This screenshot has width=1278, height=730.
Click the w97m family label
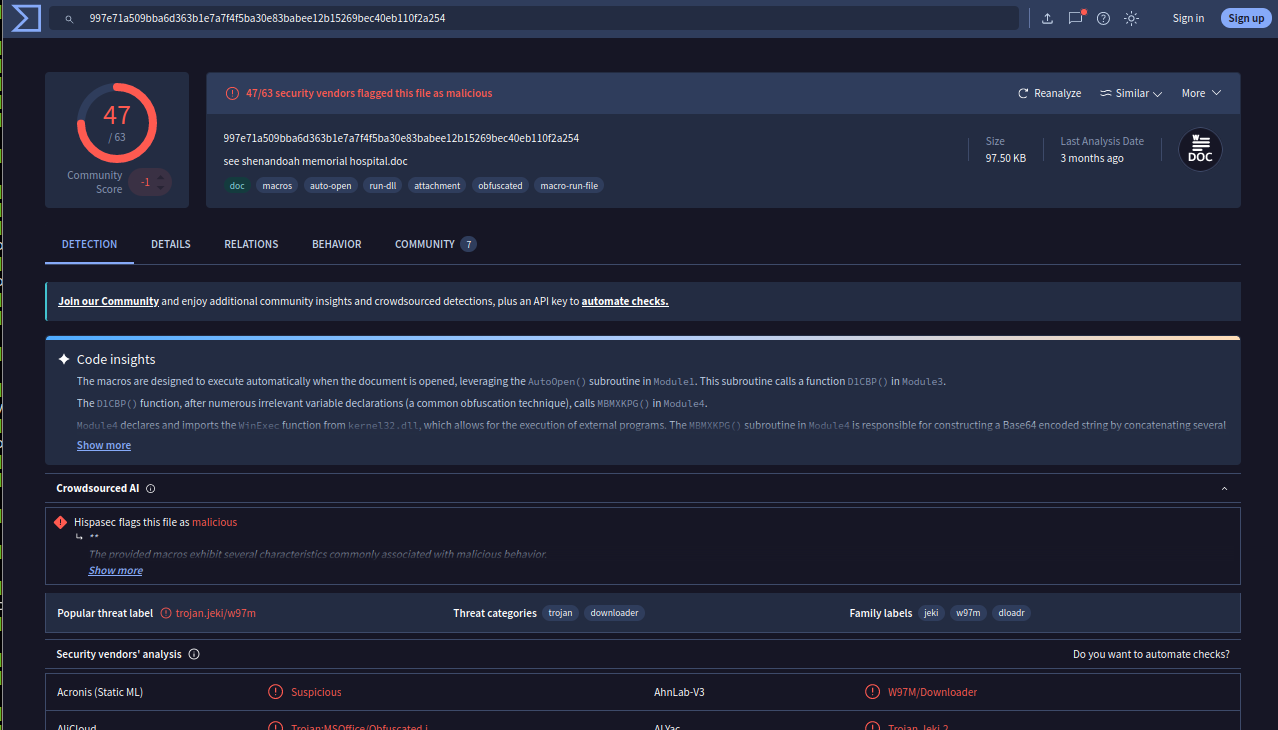(x=968, y=613)
